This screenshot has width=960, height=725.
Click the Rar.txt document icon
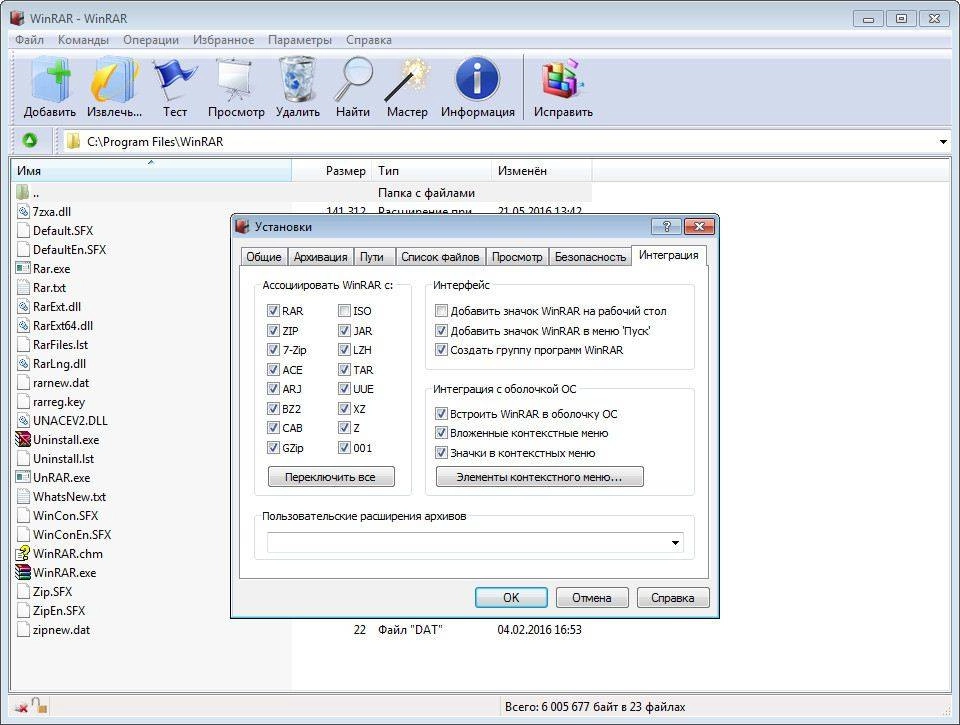point(23,288)
